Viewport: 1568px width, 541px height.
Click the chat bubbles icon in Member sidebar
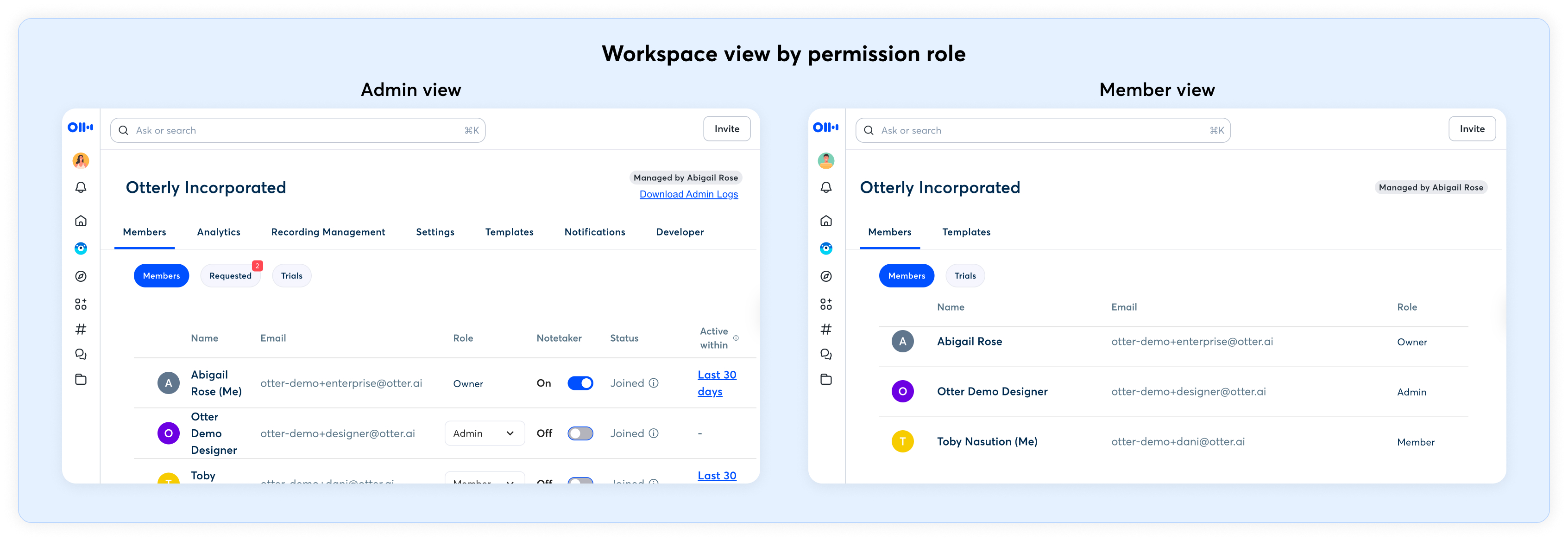point(825,354)
